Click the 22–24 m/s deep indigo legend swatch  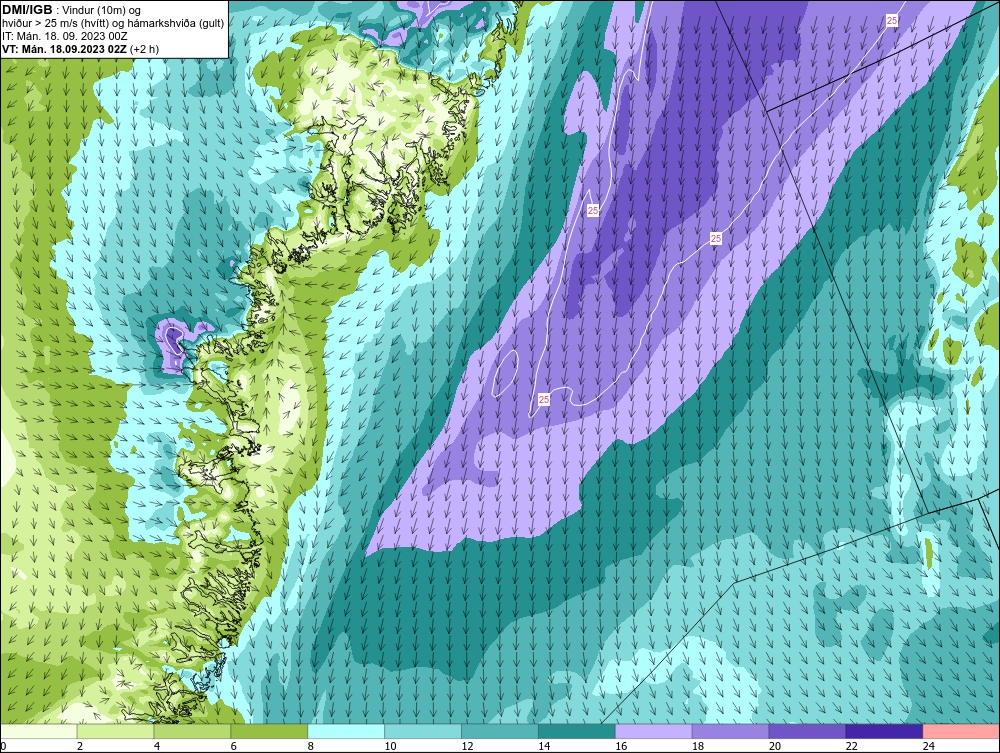click(x=884, y=731)
